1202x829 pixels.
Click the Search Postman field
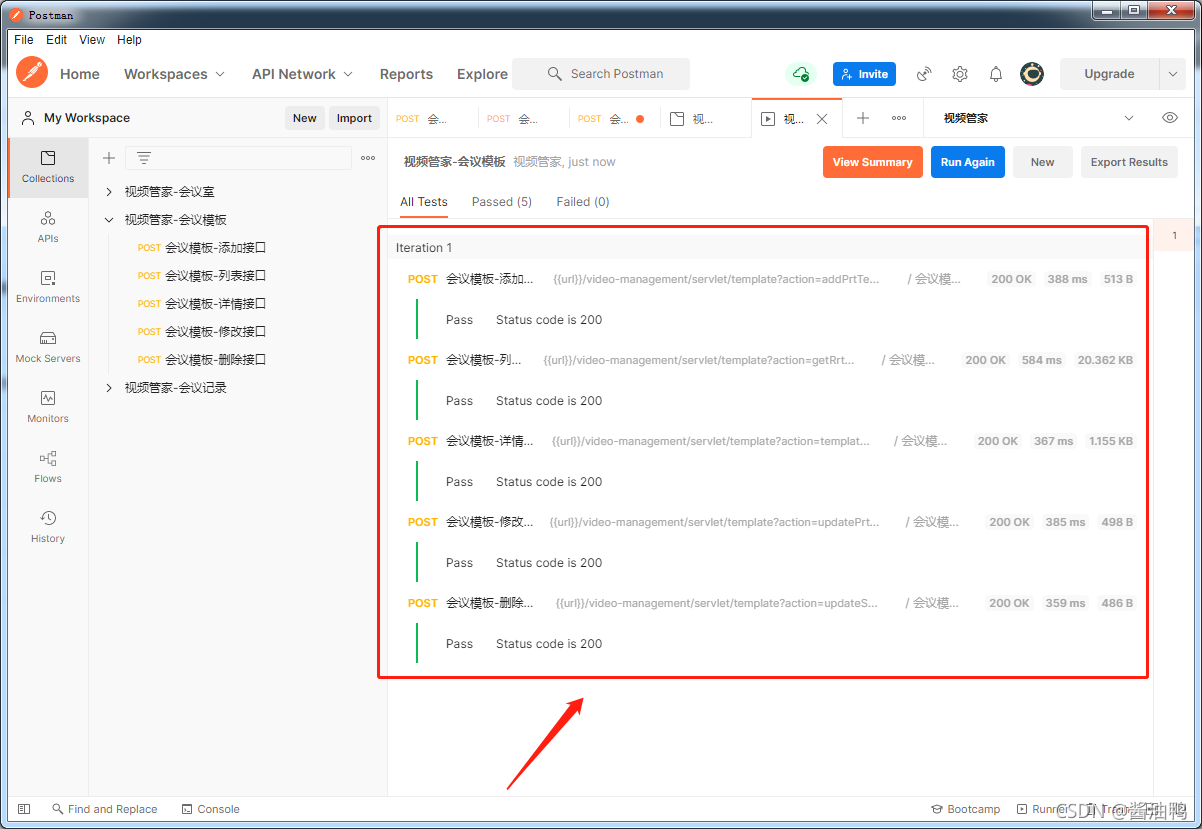(601, 74)
